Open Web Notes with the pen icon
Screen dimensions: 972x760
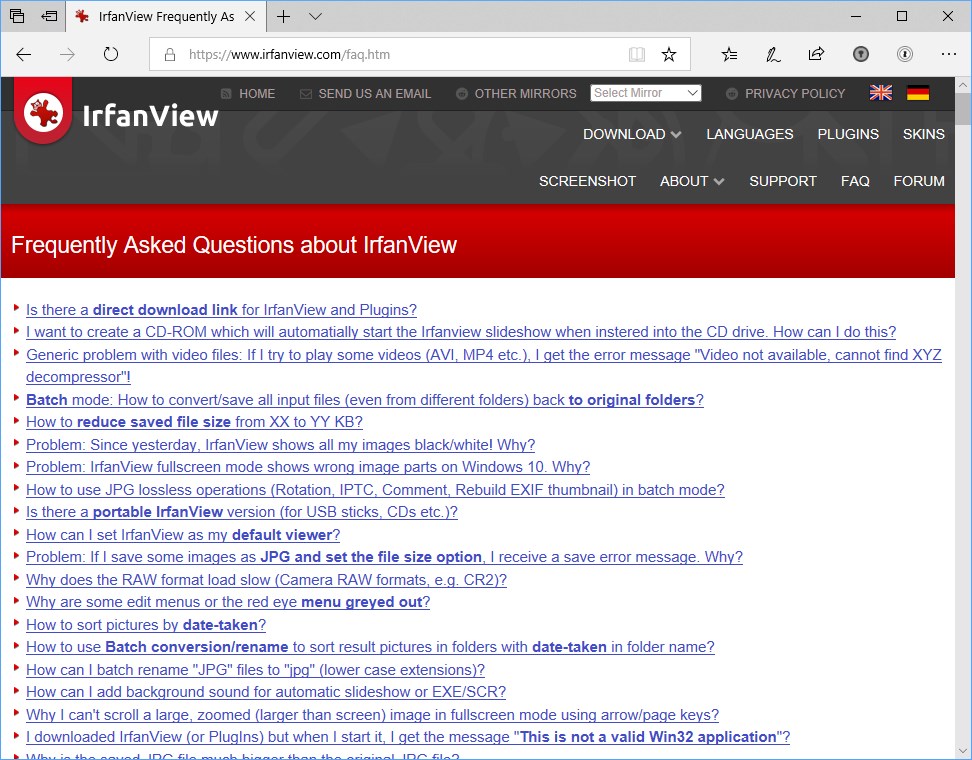[772, 55]
